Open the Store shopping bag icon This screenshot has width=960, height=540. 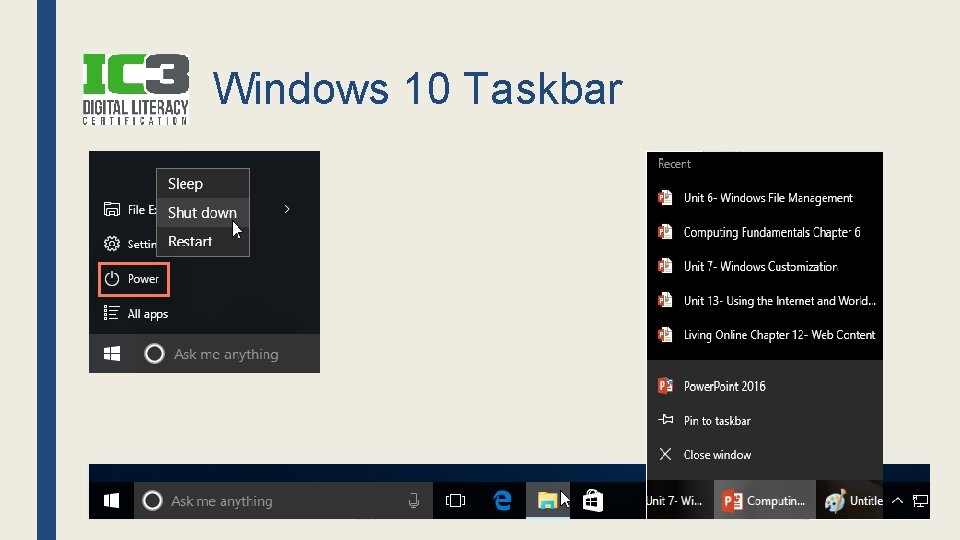[x=593, y=501]
